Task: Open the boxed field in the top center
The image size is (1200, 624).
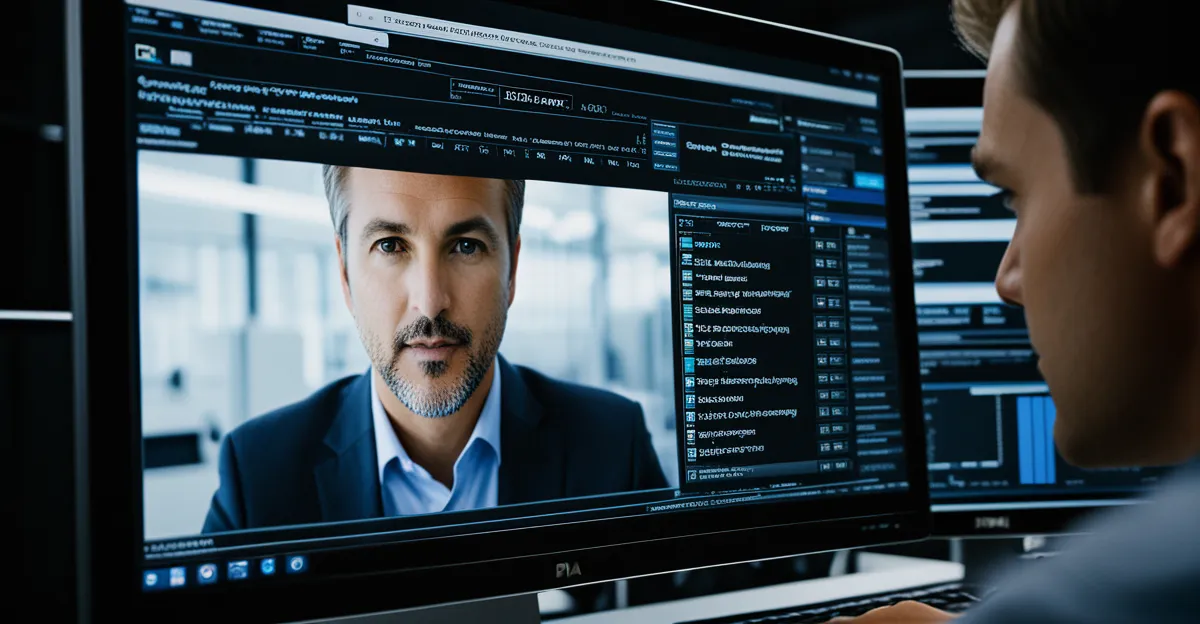Action: click(536, 99)
